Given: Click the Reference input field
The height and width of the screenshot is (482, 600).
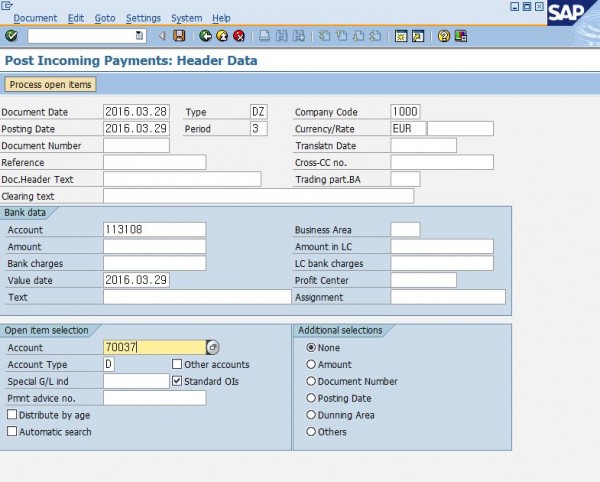Looking at the screenshot, I should point(155,162).
